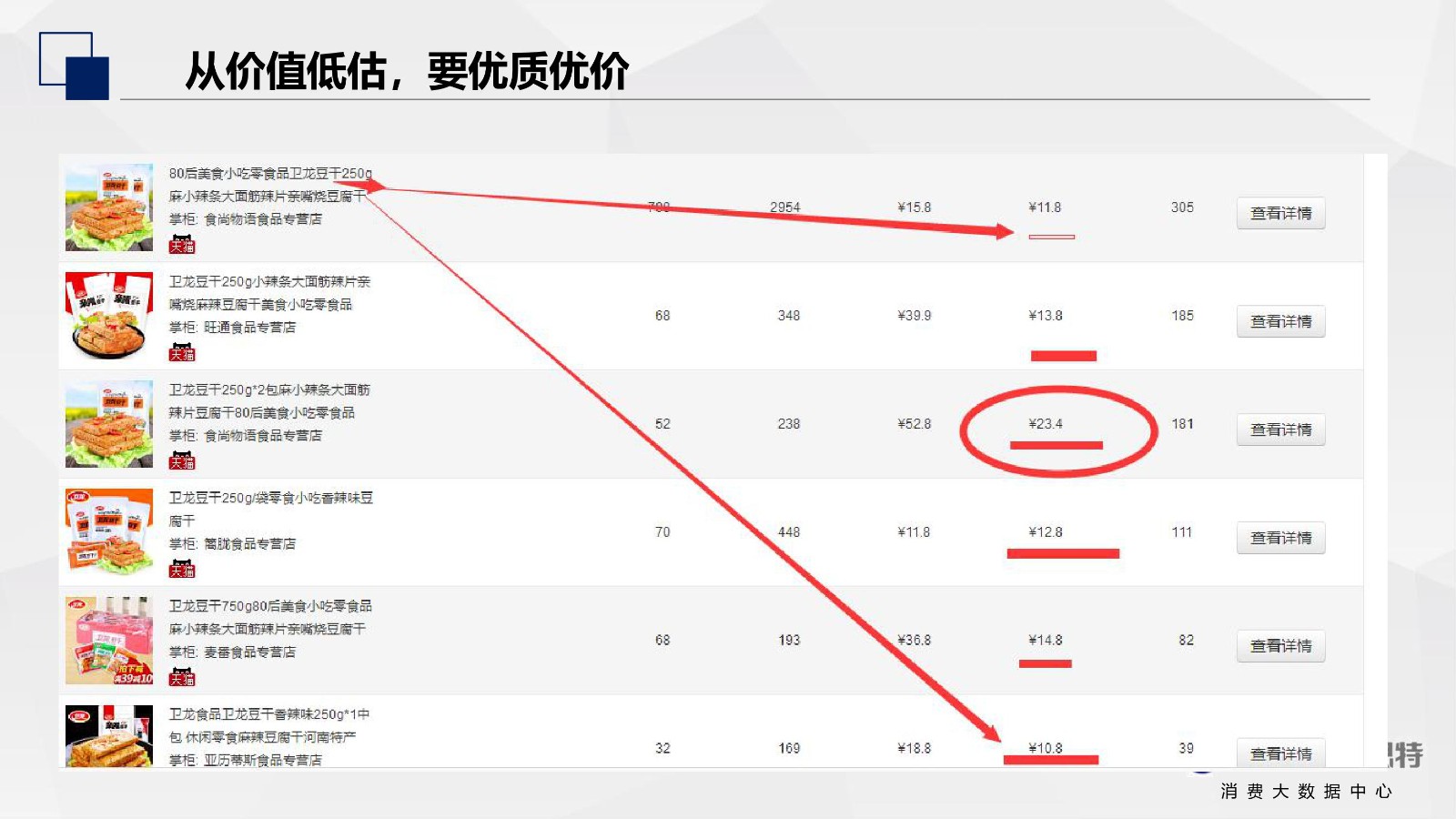
Task: Click 查看详情 button in the ¥13.8 row
Action: [1280, 321]
